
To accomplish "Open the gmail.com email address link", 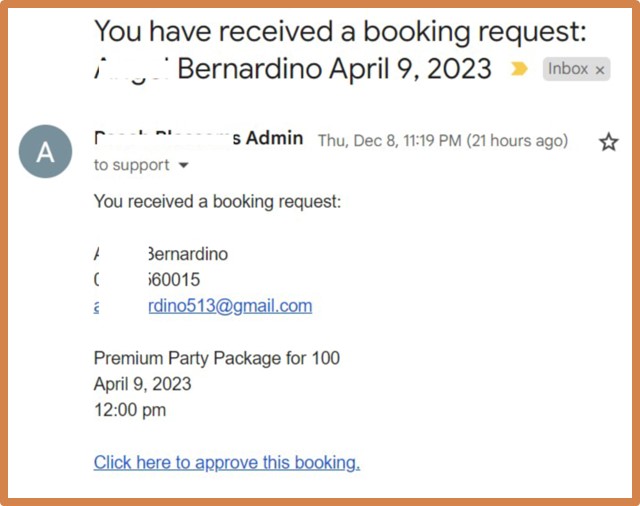I will [x=203, y=306].
